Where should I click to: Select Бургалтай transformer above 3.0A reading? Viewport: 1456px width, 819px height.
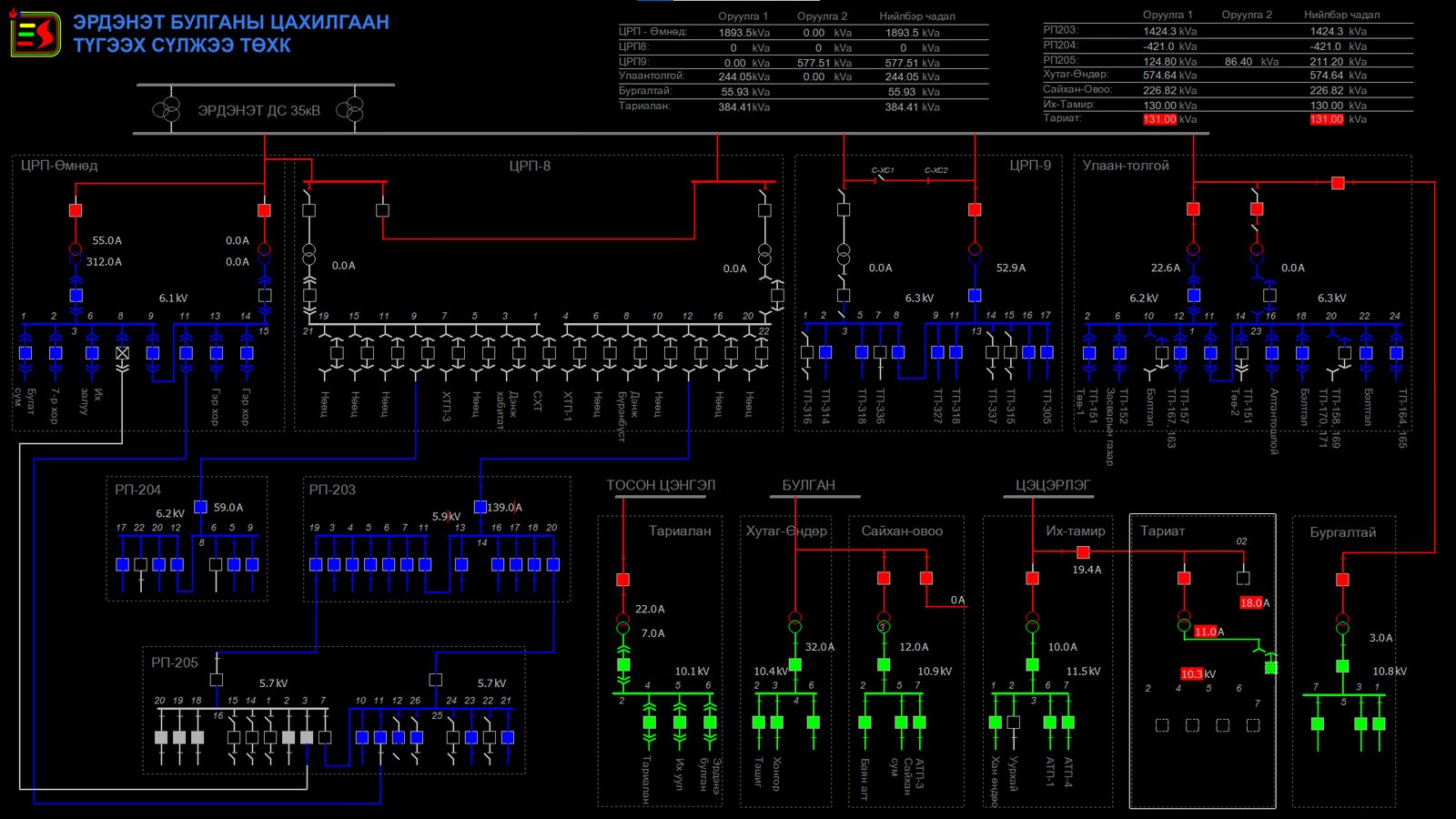pyautogui.click(x=1342, y=623)
